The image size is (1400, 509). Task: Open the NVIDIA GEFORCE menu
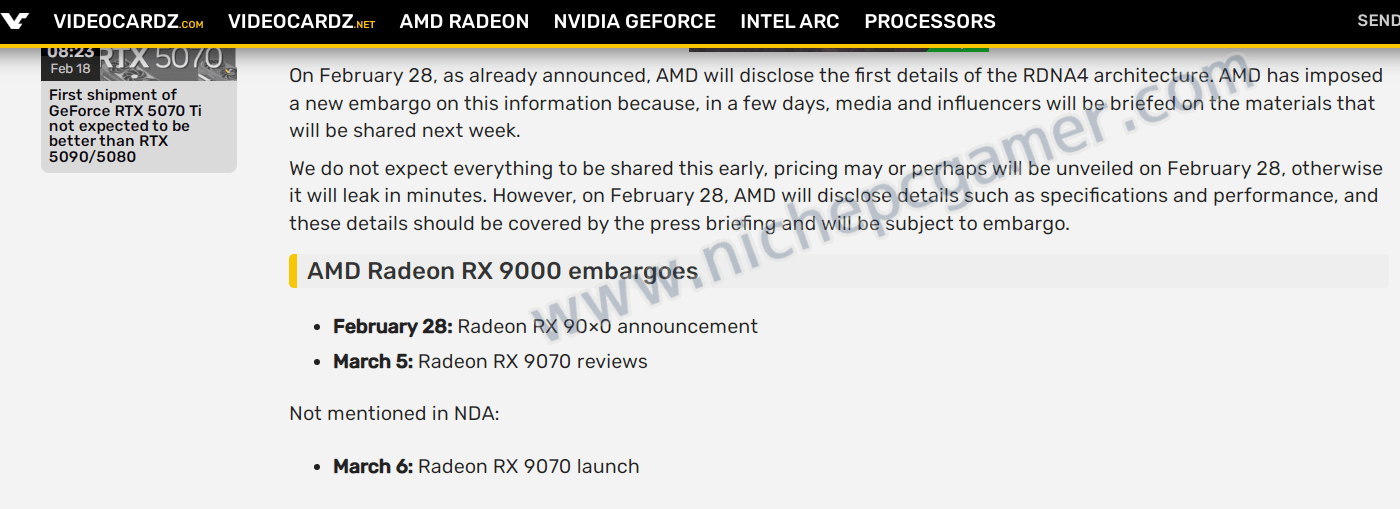coord(635,21)
